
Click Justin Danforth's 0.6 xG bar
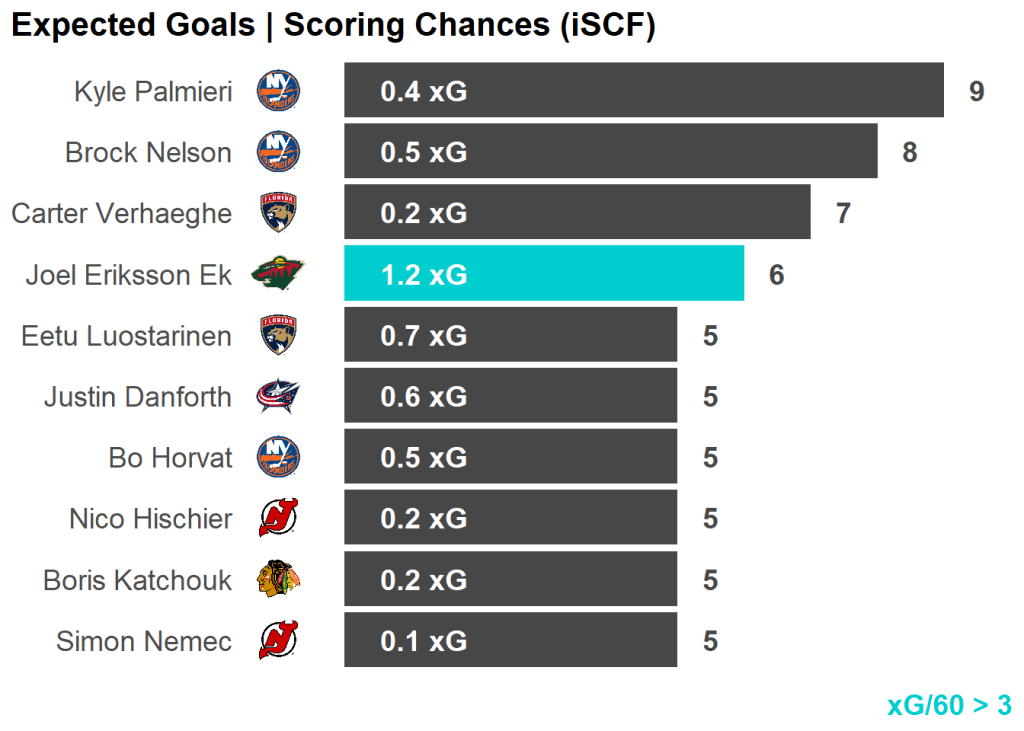[x=510, y=397]
